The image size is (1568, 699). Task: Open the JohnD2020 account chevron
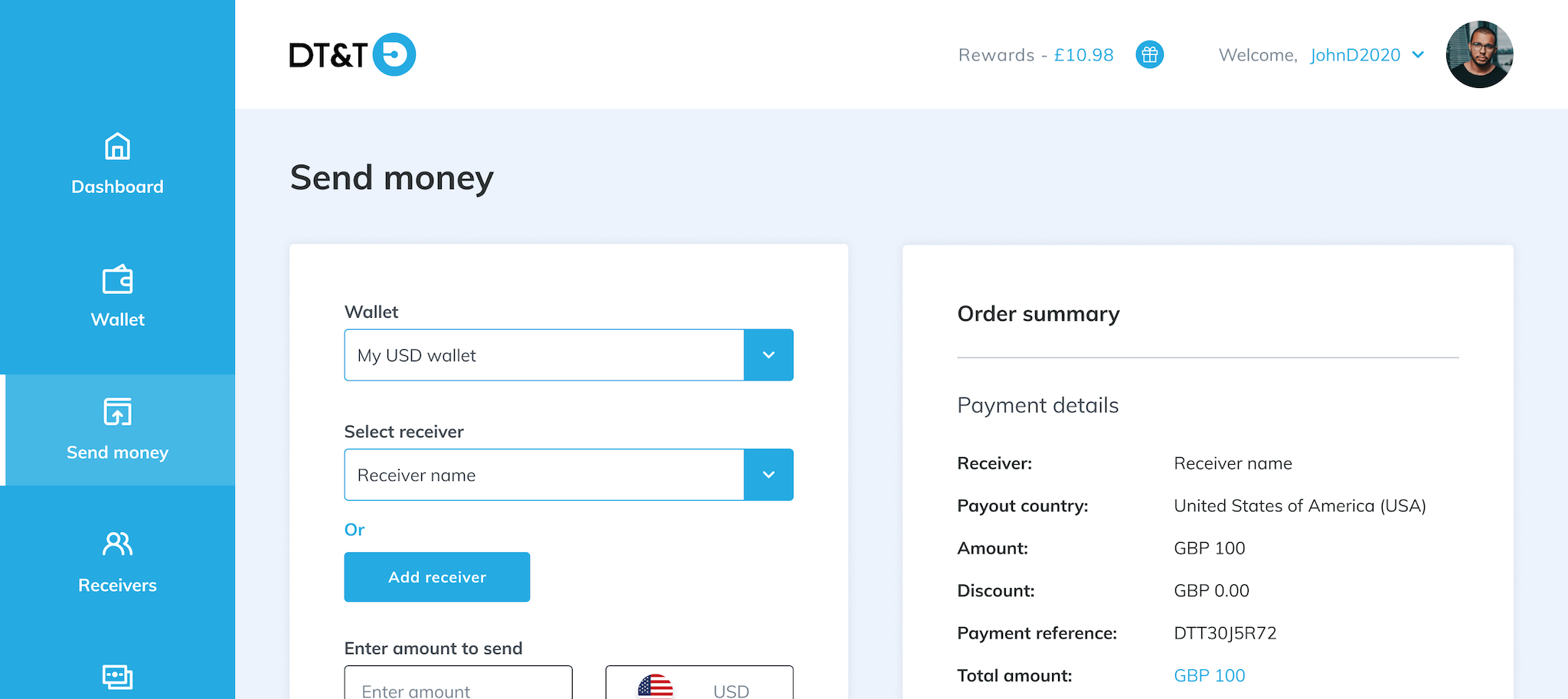point(1418,55)
